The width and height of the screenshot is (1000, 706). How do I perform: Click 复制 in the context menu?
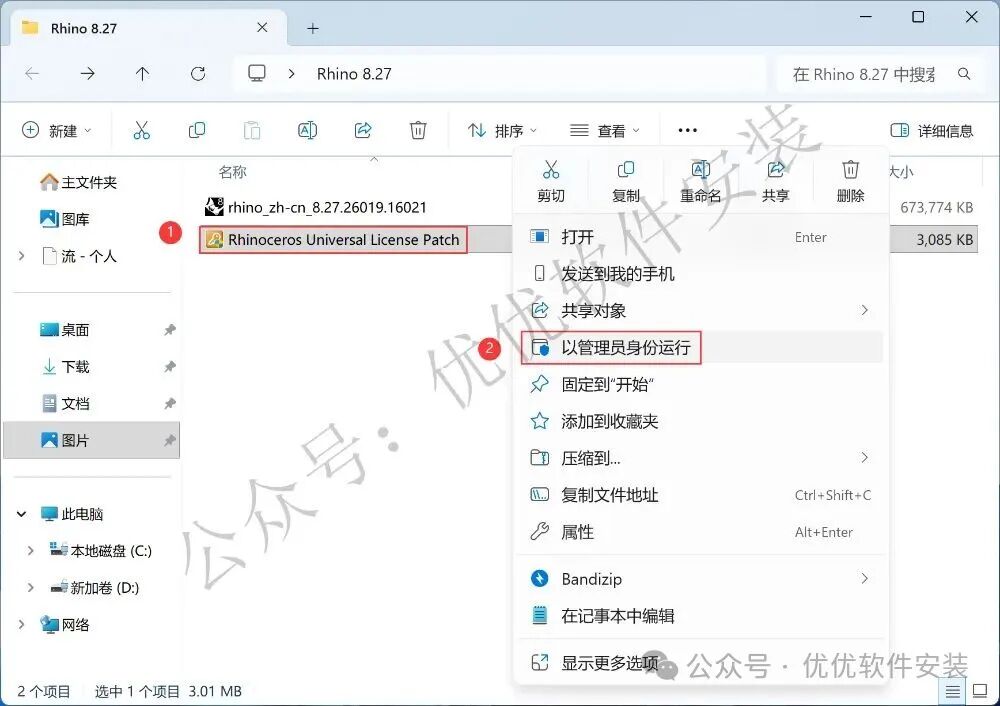626,182
